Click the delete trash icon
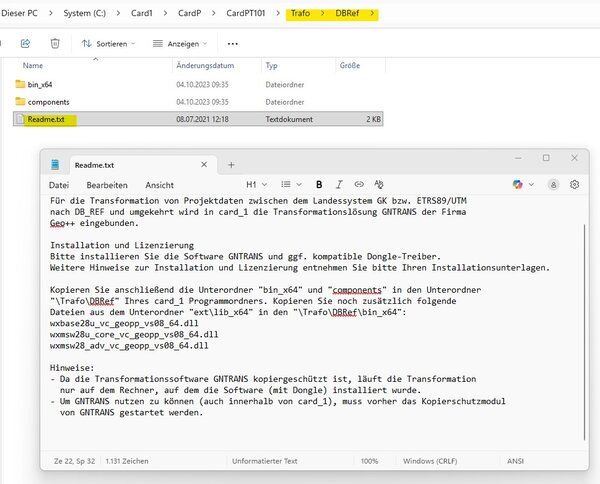This screenshot has height=484, width=600. (x=55, y=44)
